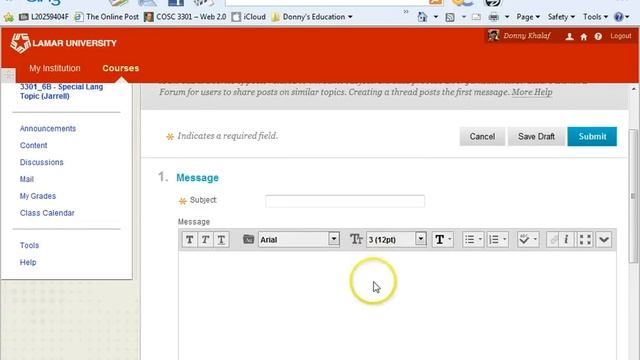Open the My Institution tab

point(55,68)
